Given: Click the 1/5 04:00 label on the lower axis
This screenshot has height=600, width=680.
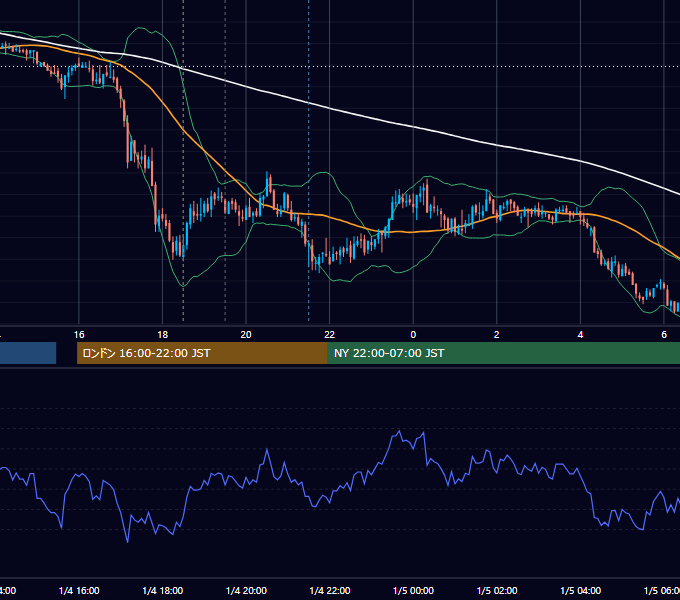Looking at the screenshot, I should tap(581, 590).
